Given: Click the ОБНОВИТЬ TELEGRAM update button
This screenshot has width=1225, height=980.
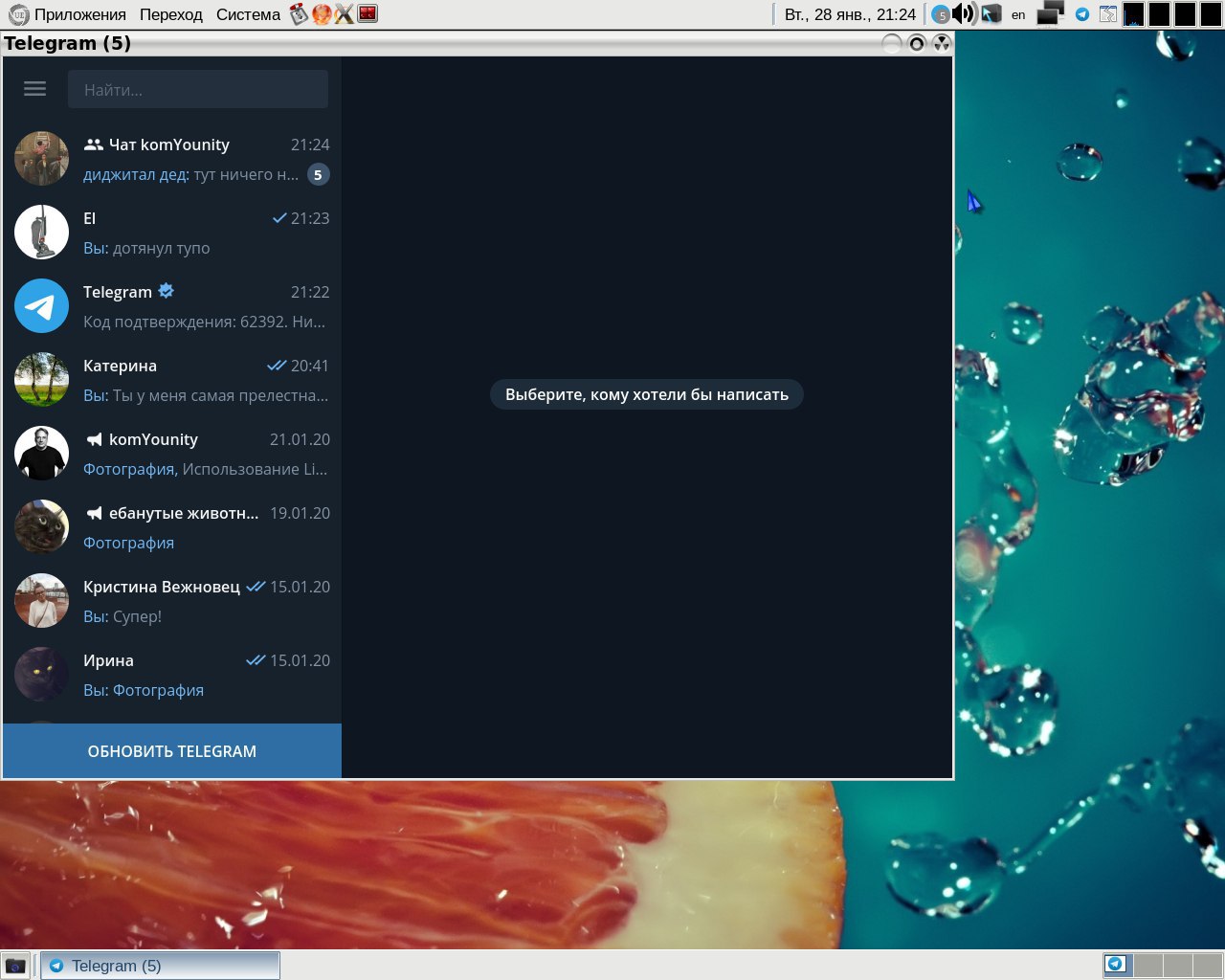Looking at the screenshot, I should click(x=172, y=751).
